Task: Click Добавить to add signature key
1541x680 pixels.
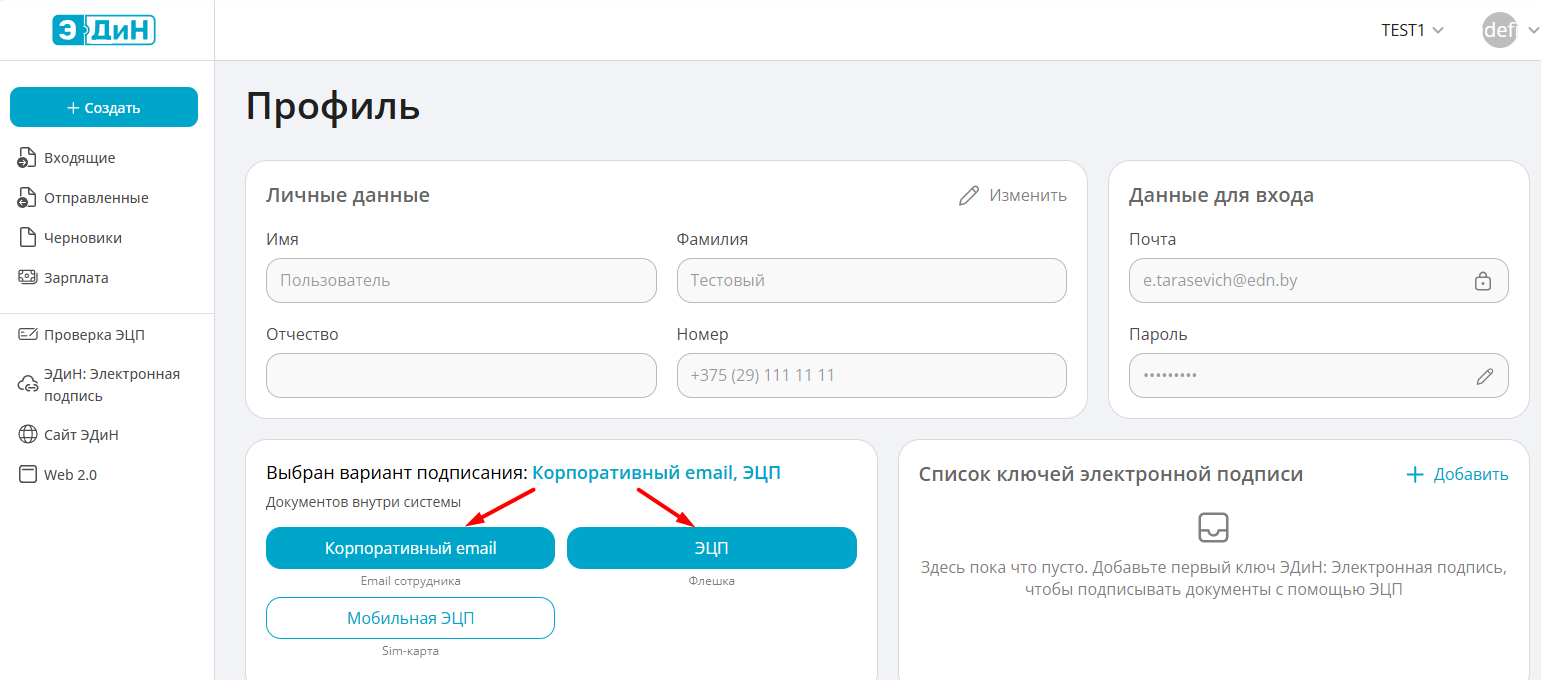Action: click(x=1457, y=474)
